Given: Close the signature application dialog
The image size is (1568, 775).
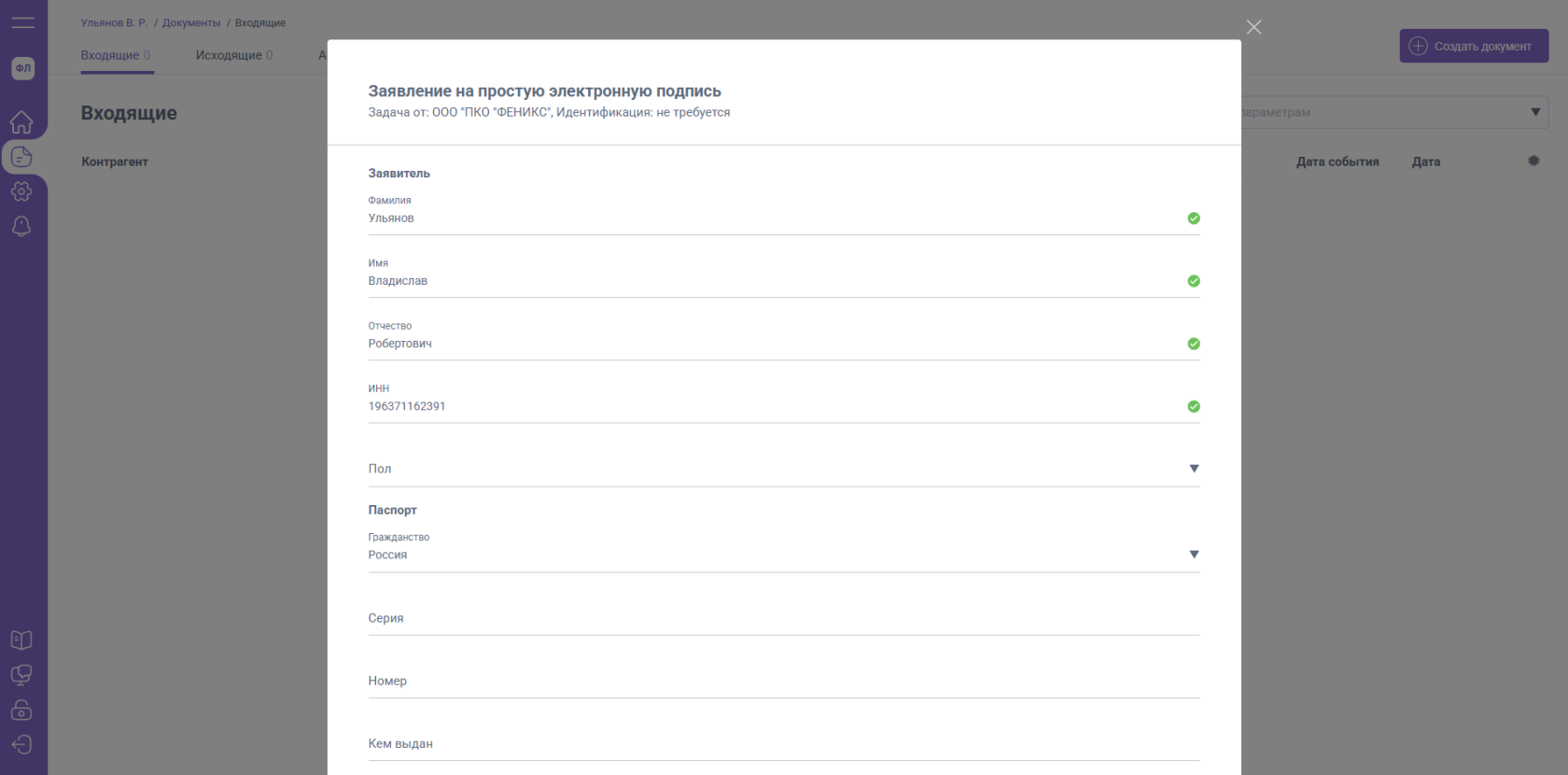Looking at the screenshot, I should (1253, 27).
